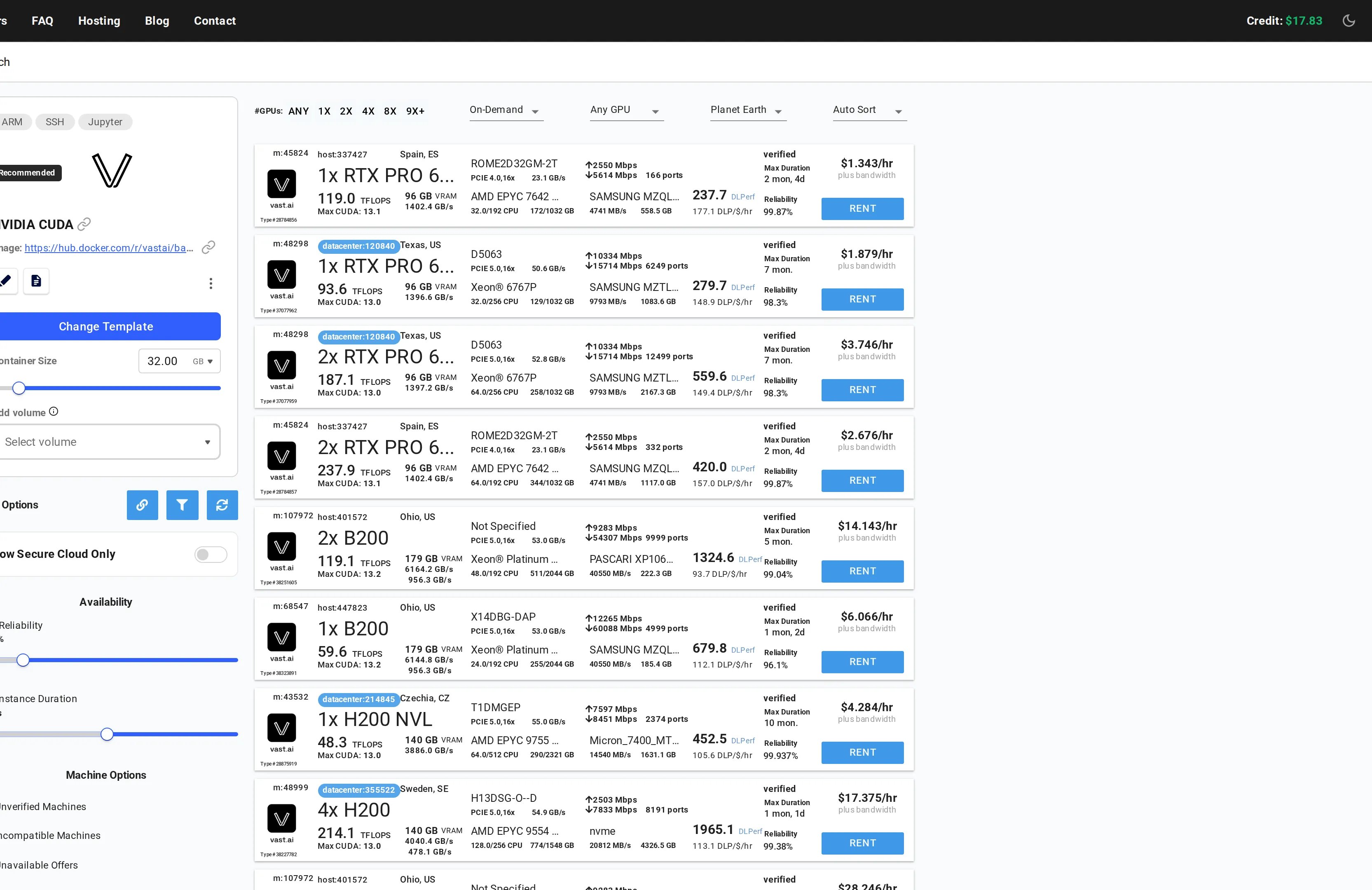The width and height of the screenshot is (1372, 890).
Task: Open the template readme document icon
Action: click(36, 281)
